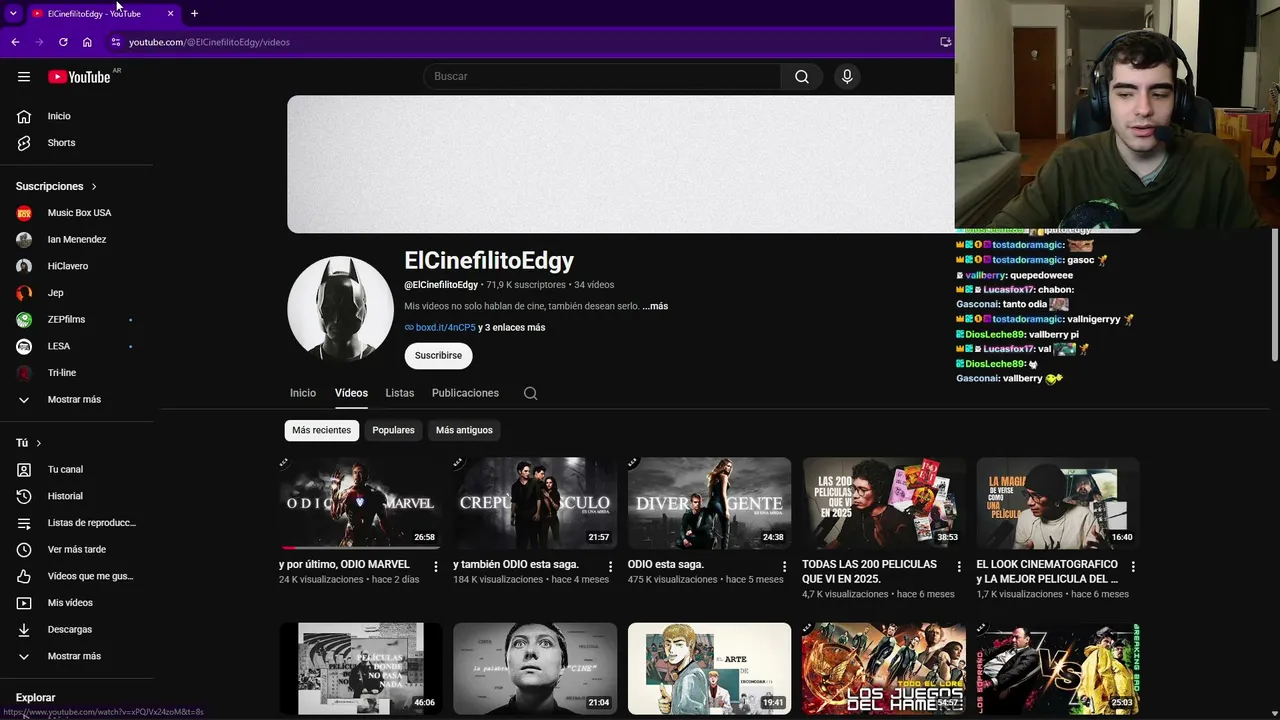Open the Music Box USA subscription

click(77, 213)
